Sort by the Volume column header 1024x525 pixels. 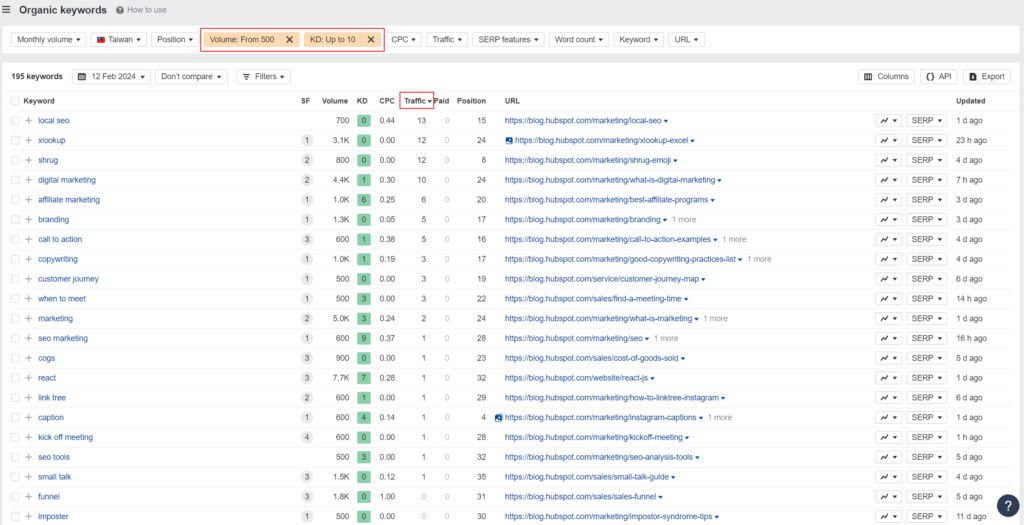(335, 101)
